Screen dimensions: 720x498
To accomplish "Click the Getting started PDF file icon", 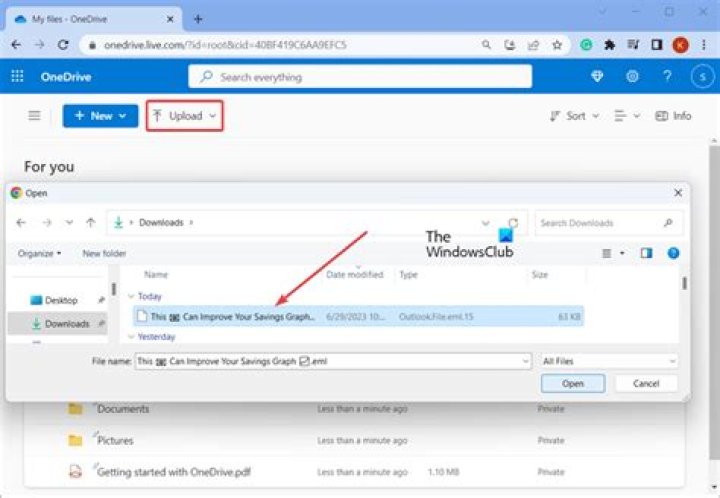I will pyautogui.click(x=75, y=471).
